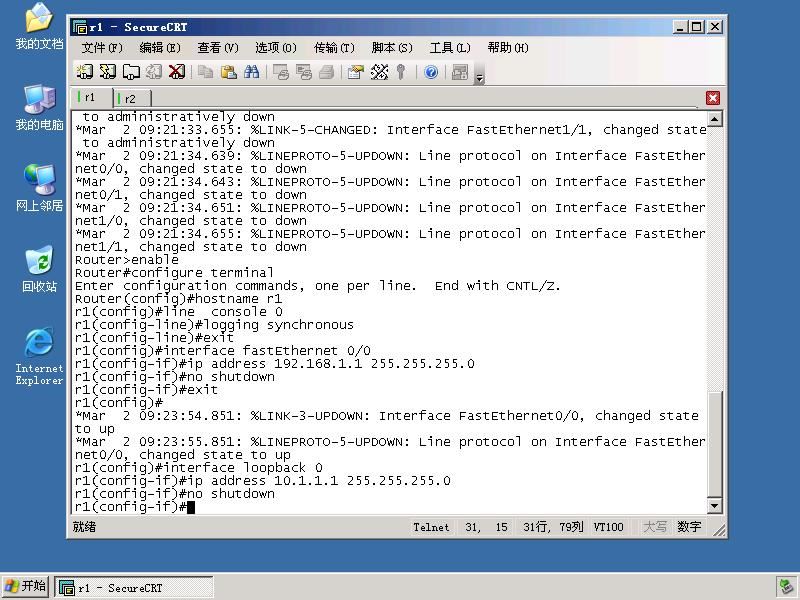Image resolution: width=800 pixels, height=600 pixels.
Task: Click the 'Router>enable' line
Action: [127, 260]
